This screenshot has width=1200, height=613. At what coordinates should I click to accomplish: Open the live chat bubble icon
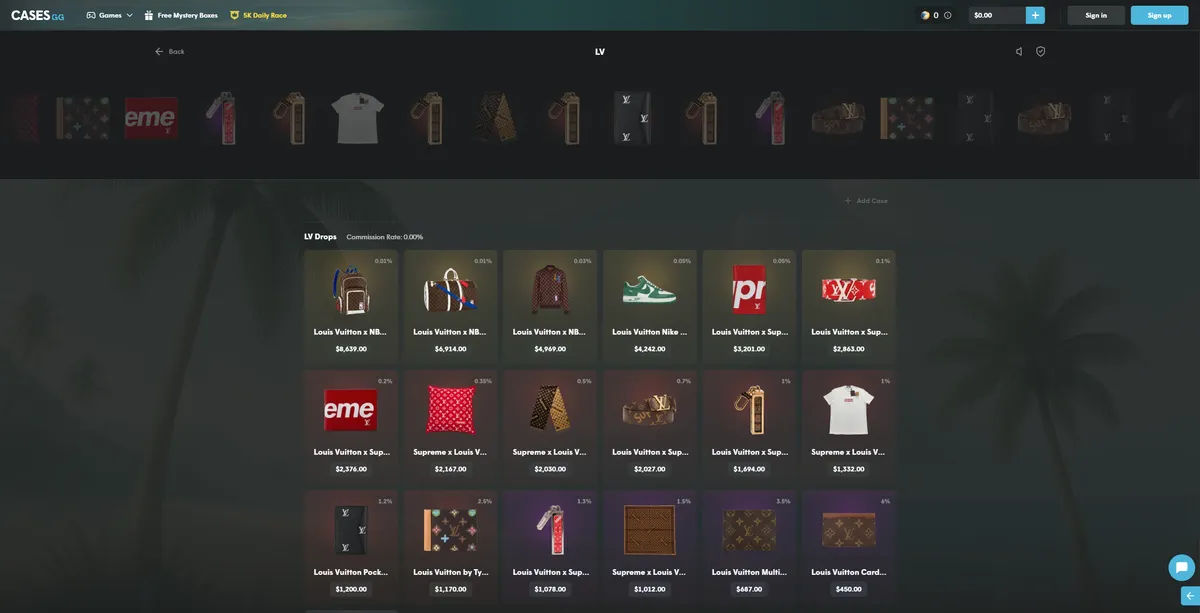click(1182, 567)
